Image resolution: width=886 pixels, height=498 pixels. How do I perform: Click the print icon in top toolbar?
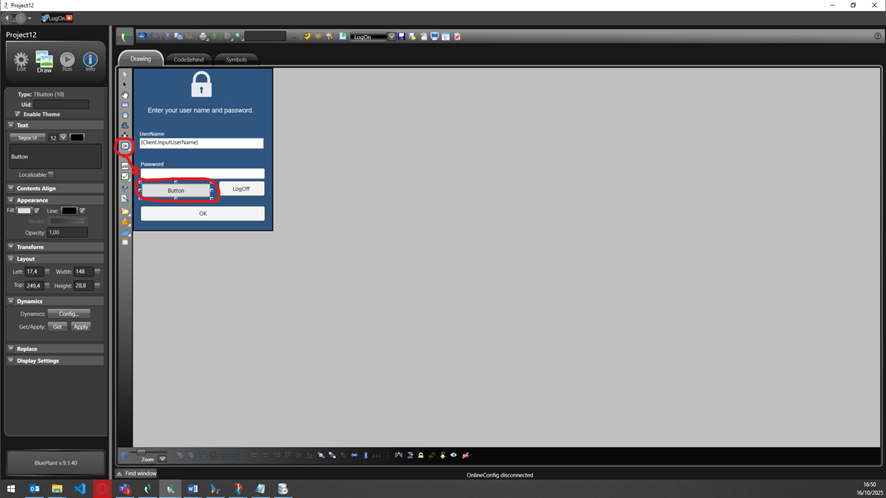[x=203, y=37]
